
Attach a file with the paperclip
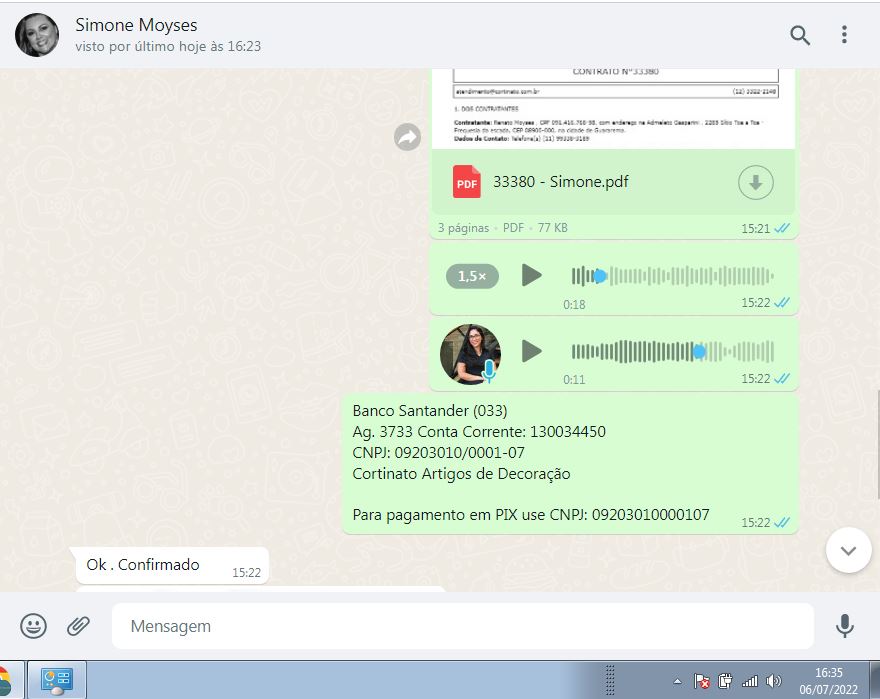coord(79,626)
